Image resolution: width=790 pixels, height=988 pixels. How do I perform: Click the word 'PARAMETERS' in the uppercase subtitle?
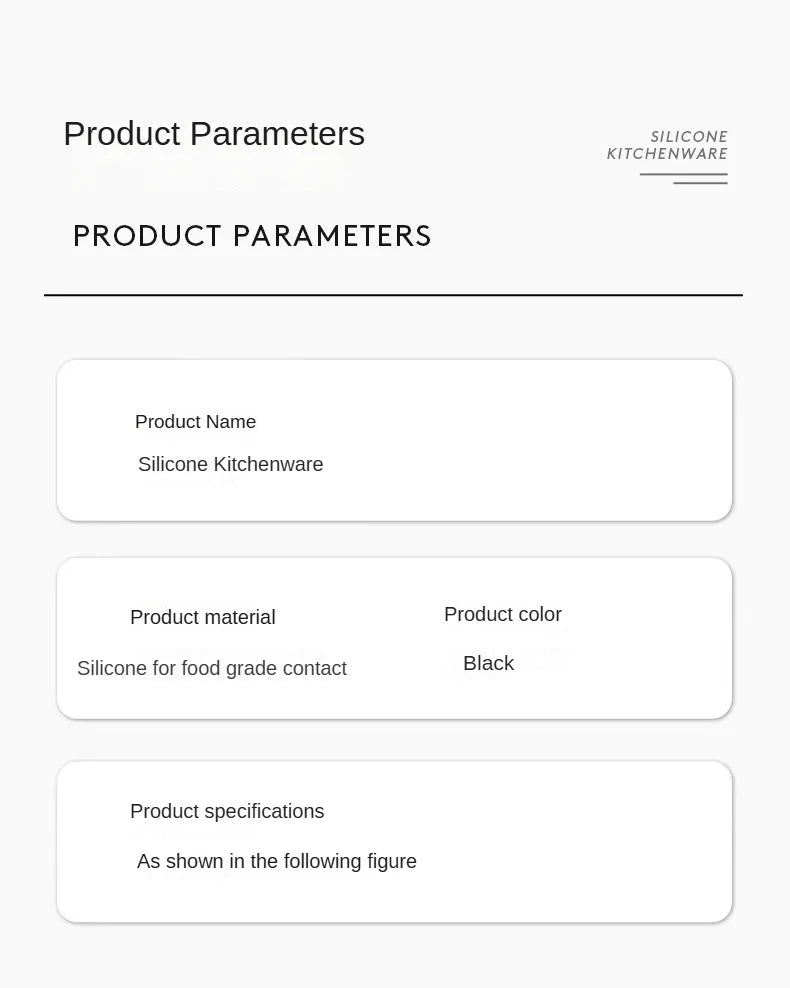coord(332,236)
